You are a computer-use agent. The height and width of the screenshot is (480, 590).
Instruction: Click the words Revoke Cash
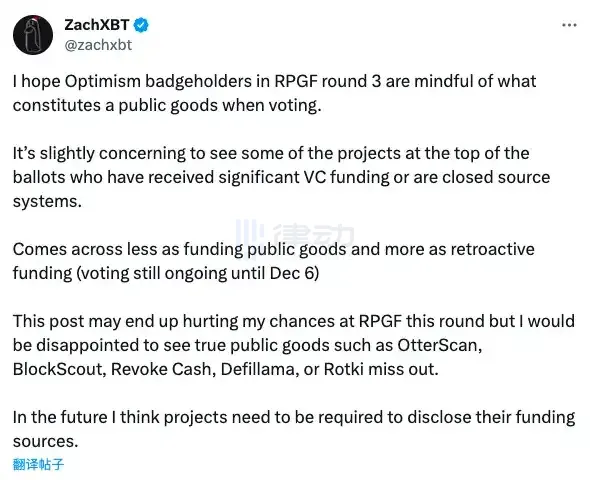[x=163, y=369]
